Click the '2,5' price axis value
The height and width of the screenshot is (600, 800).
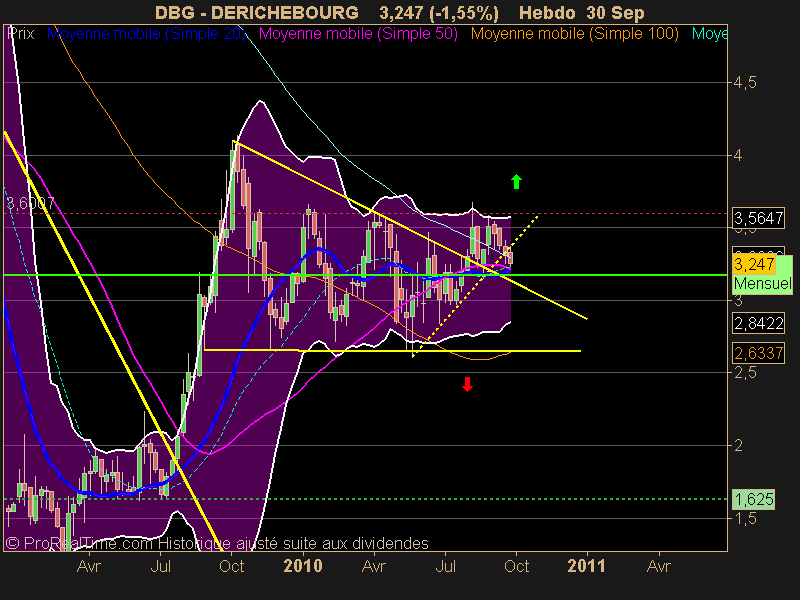coord(745,373)
